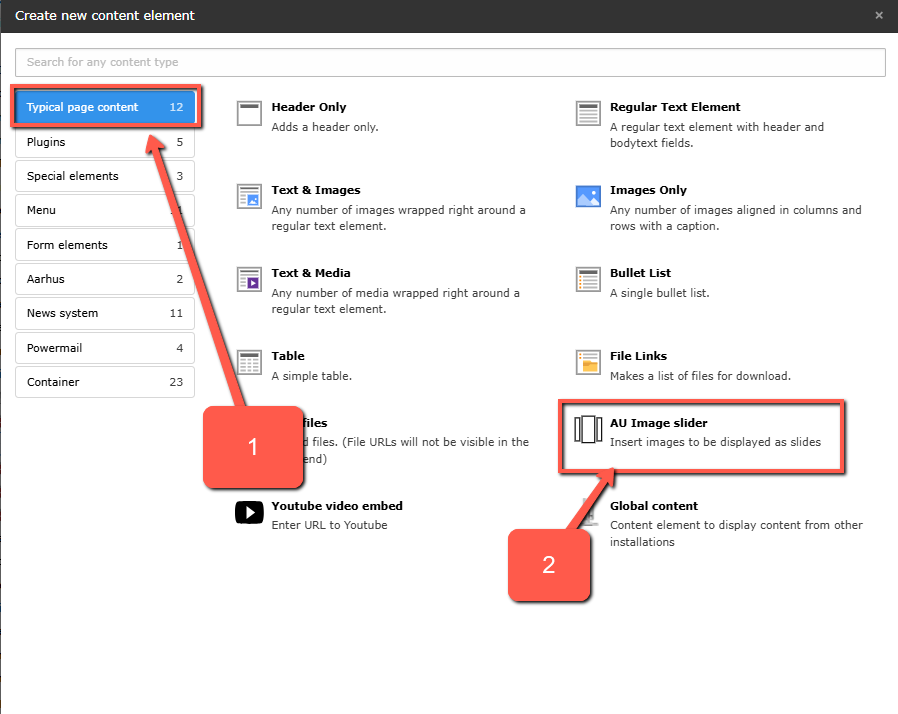Open the Form elements category
This screenshot has height=714, width=898.
tap(105, 245)
